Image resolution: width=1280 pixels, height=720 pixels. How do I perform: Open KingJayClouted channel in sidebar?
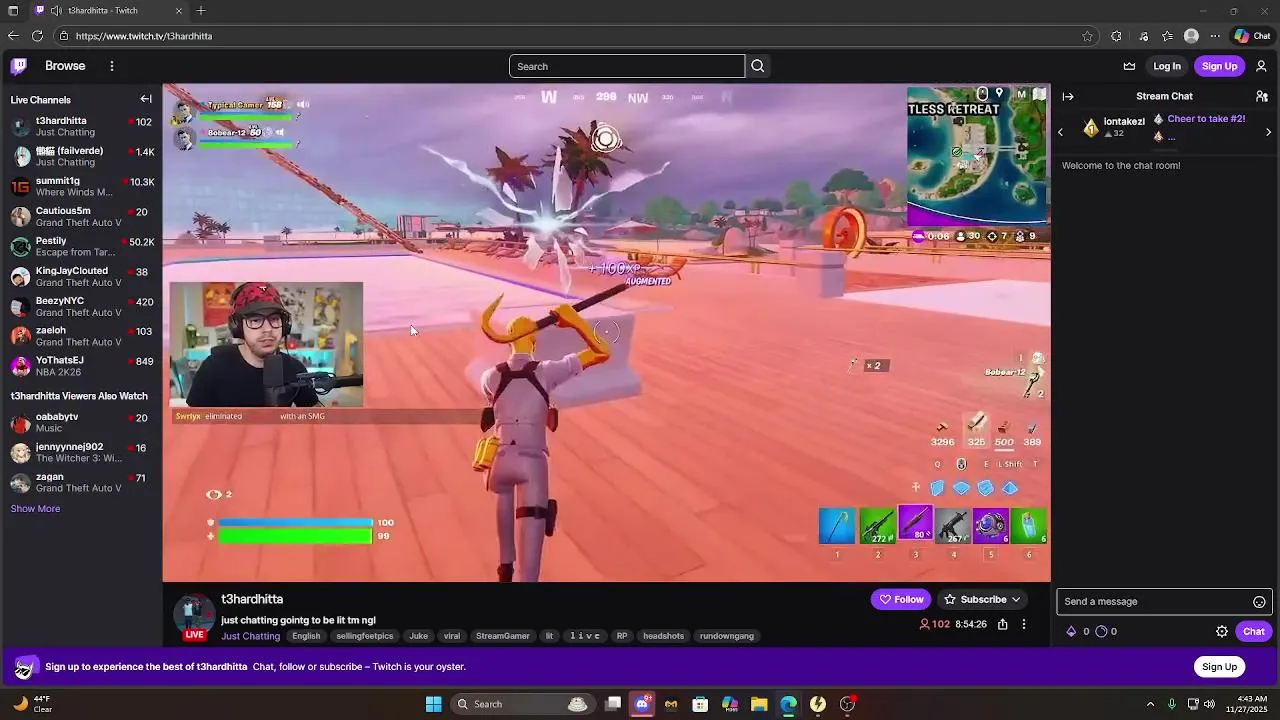[x=81, y=276]
